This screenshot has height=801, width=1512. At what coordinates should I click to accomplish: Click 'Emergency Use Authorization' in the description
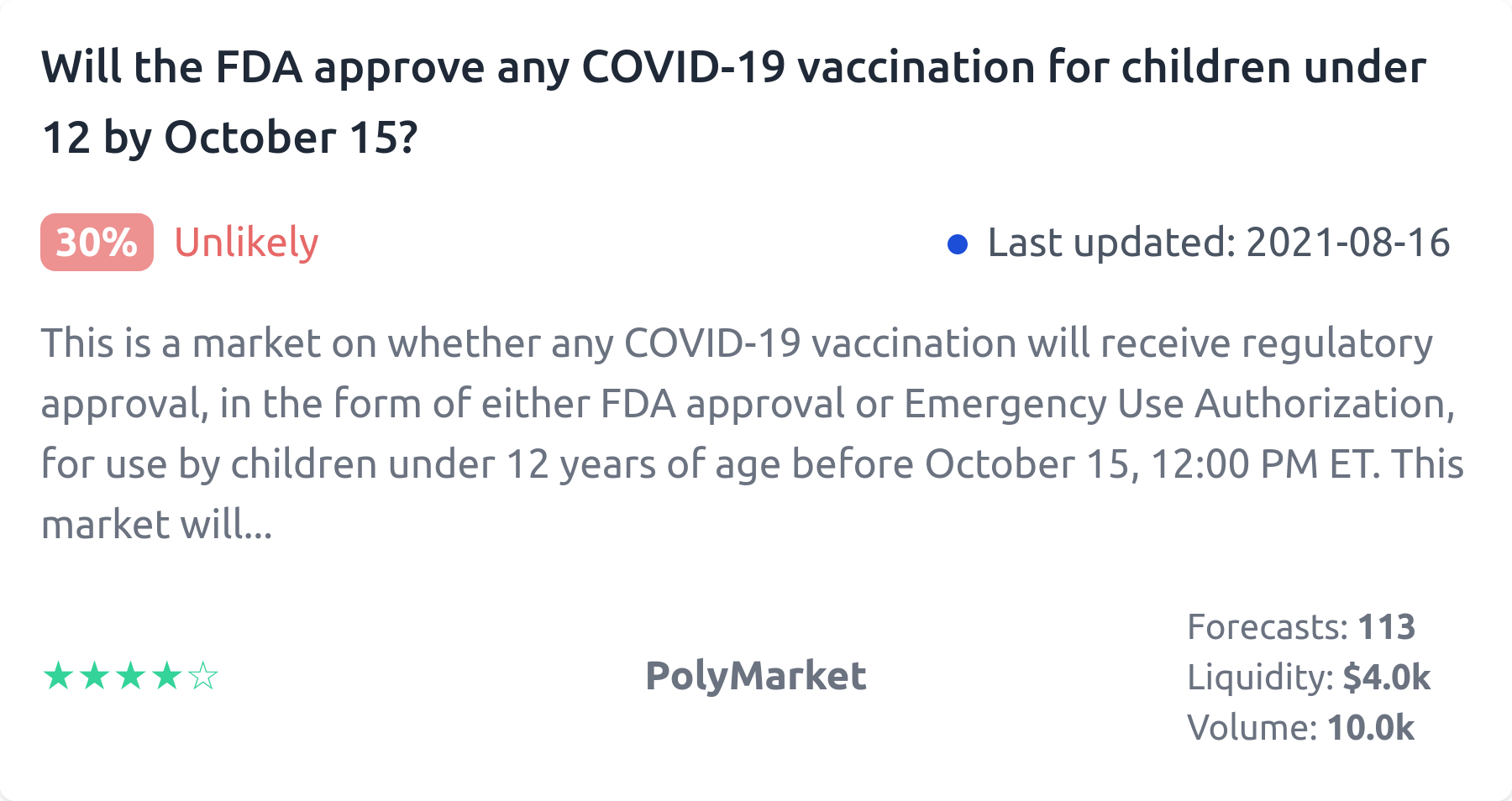pyautogui.click(x=1179, y=404)
